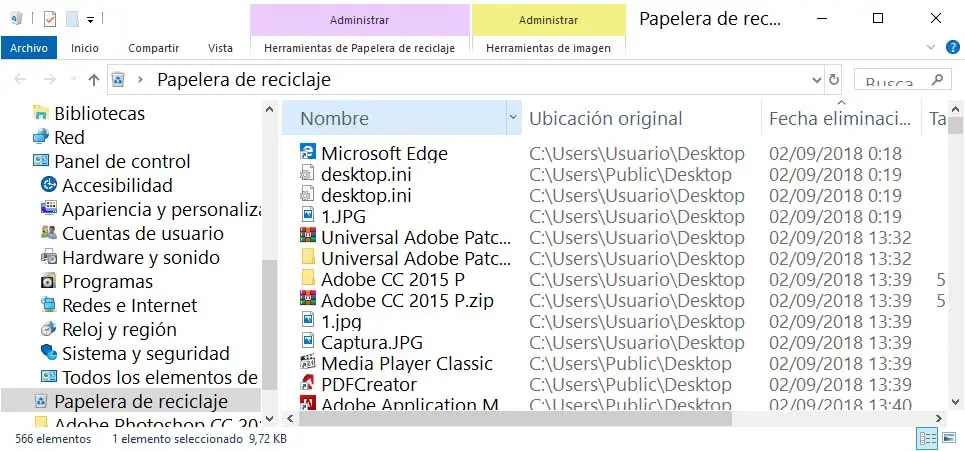Open the Inicio ribbon tab

85,47
